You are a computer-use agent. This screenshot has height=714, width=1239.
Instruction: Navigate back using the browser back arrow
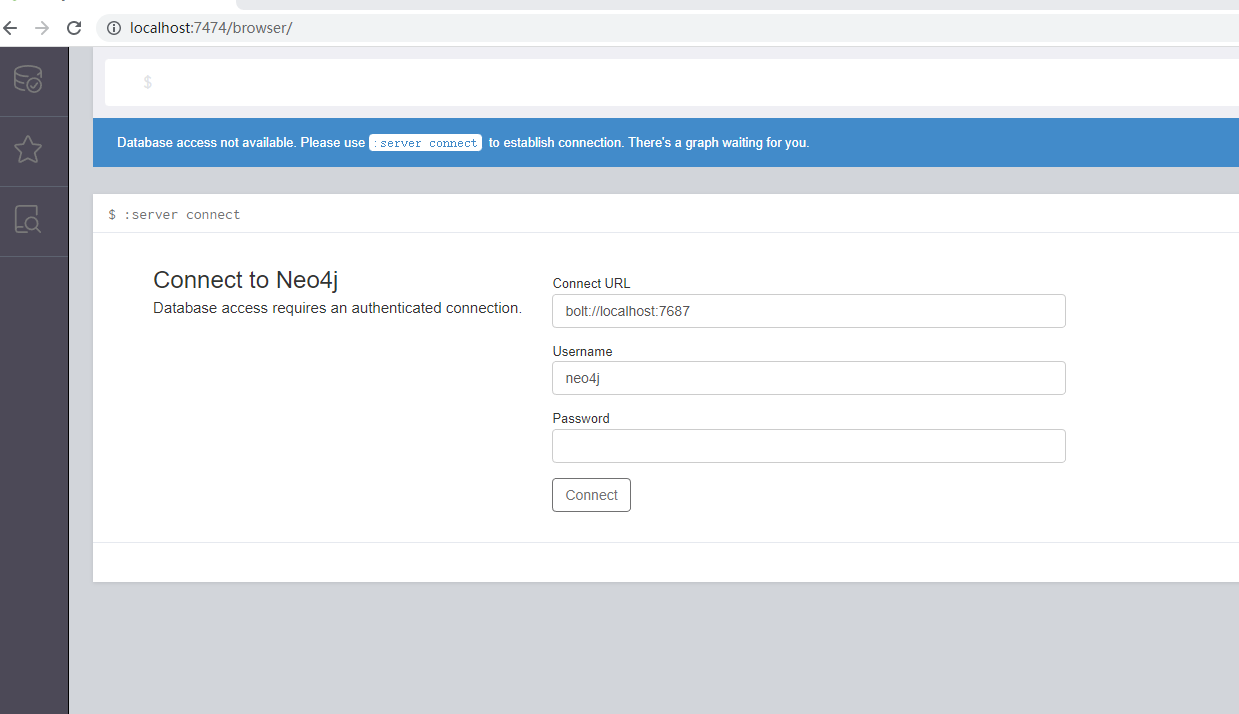[x=10, y=28]
